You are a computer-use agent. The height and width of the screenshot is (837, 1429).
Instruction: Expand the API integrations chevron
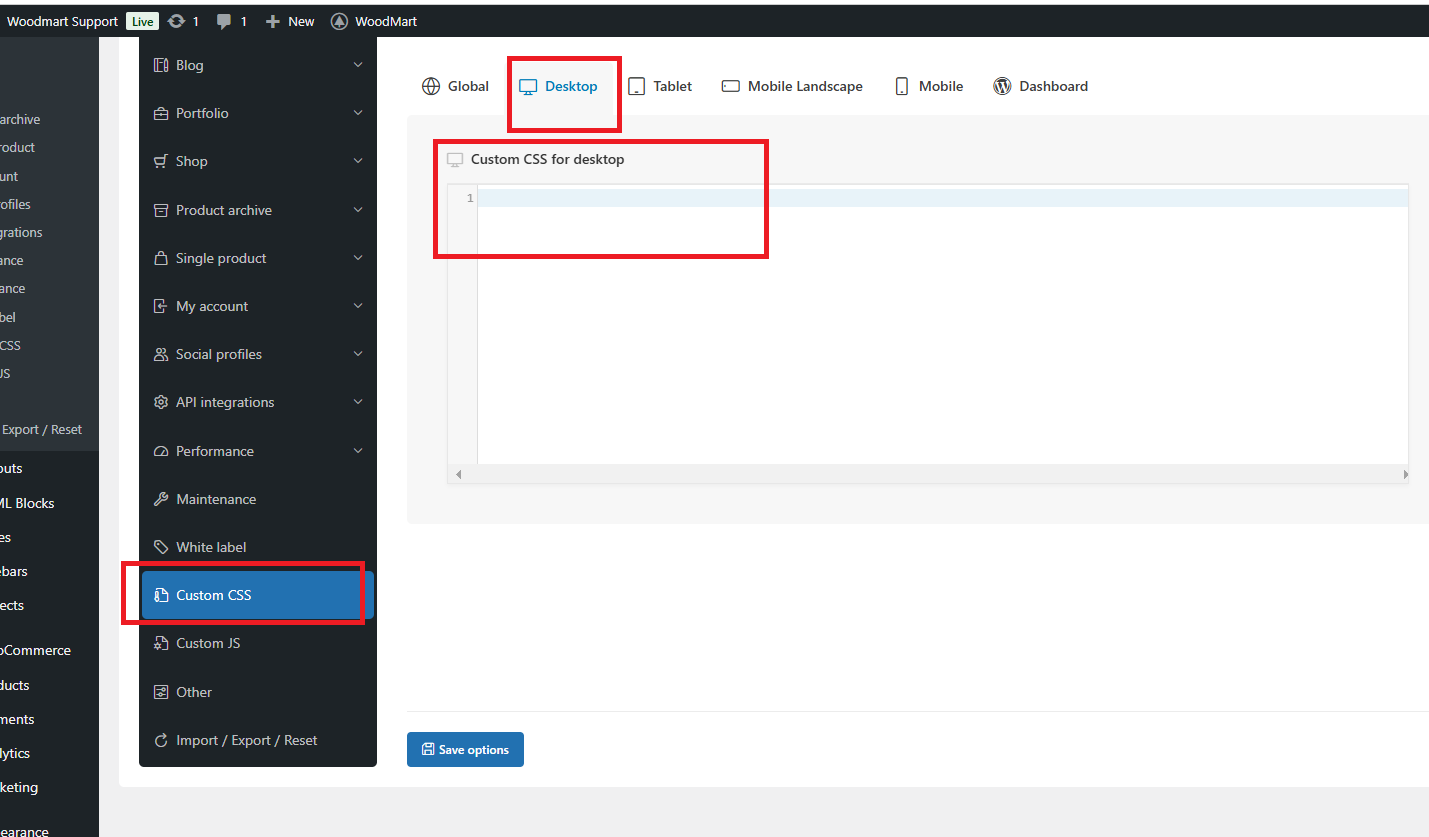click(358, 402)
